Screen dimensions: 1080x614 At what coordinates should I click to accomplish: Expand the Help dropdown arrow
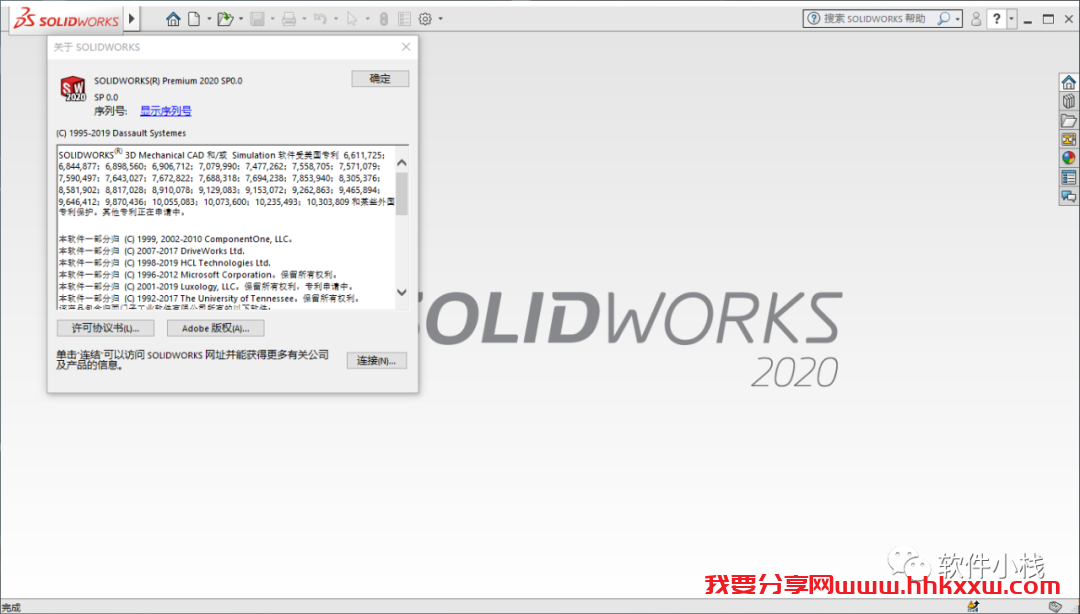pyautogui.click(x=1012, y=19)
